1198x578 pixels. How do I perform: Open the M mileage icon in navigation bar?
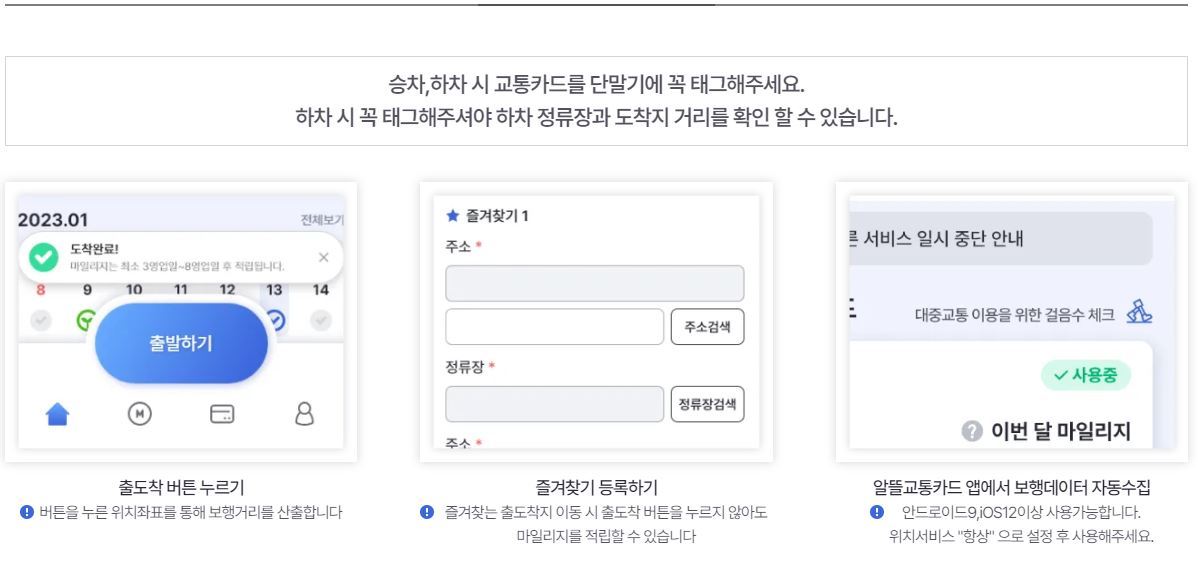140,413
